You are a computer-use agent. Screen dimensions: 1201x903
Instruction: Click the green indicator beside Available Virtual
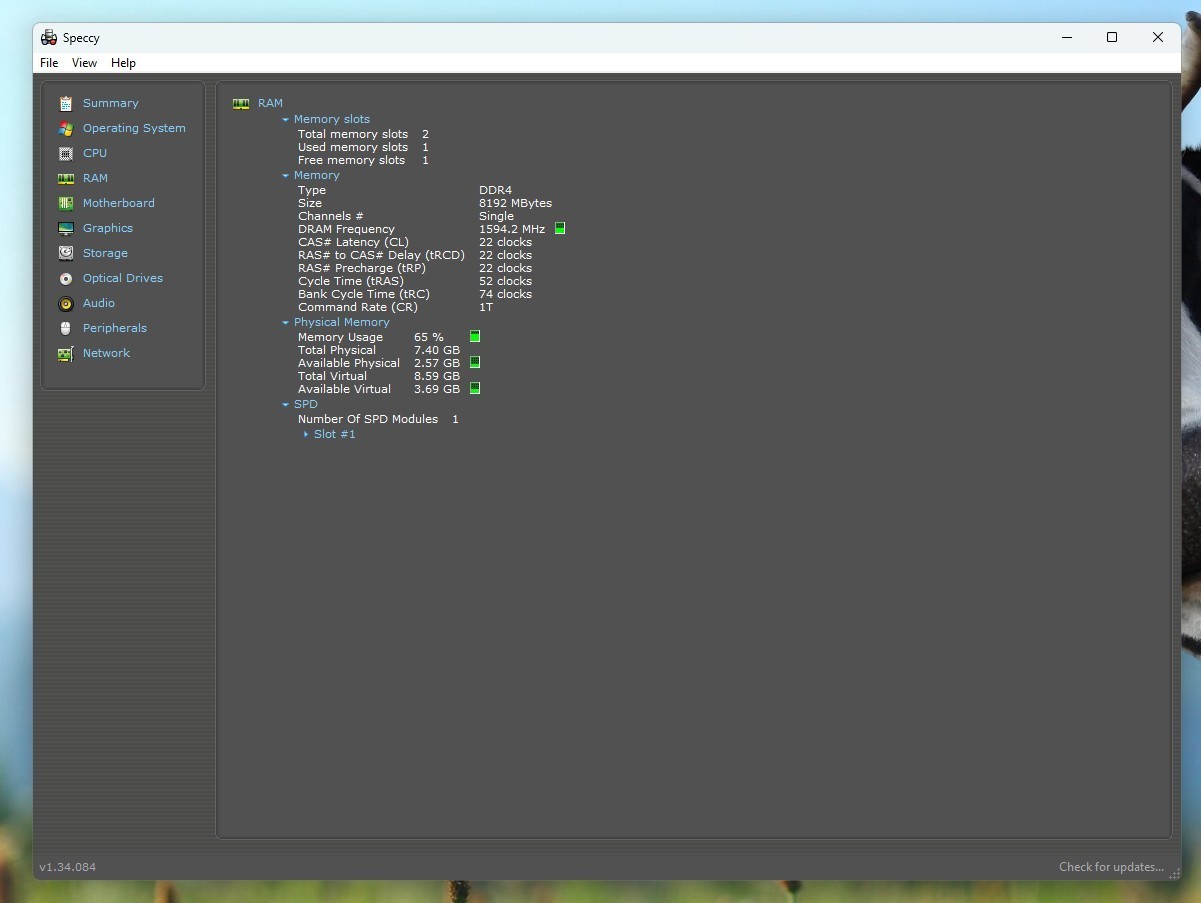point(475,389)
